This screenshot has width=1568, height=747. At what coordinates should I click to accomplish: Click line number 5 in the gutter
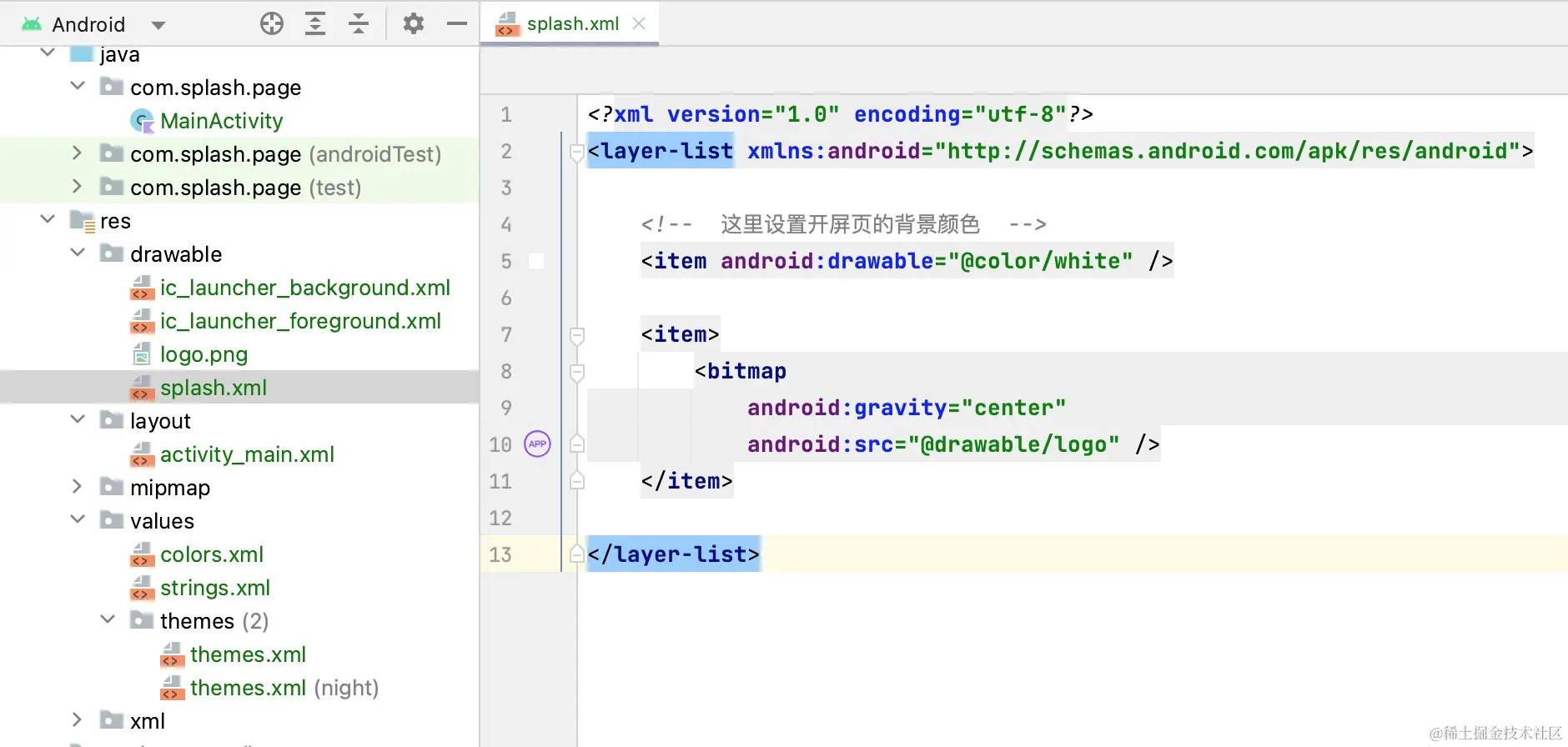506,261
